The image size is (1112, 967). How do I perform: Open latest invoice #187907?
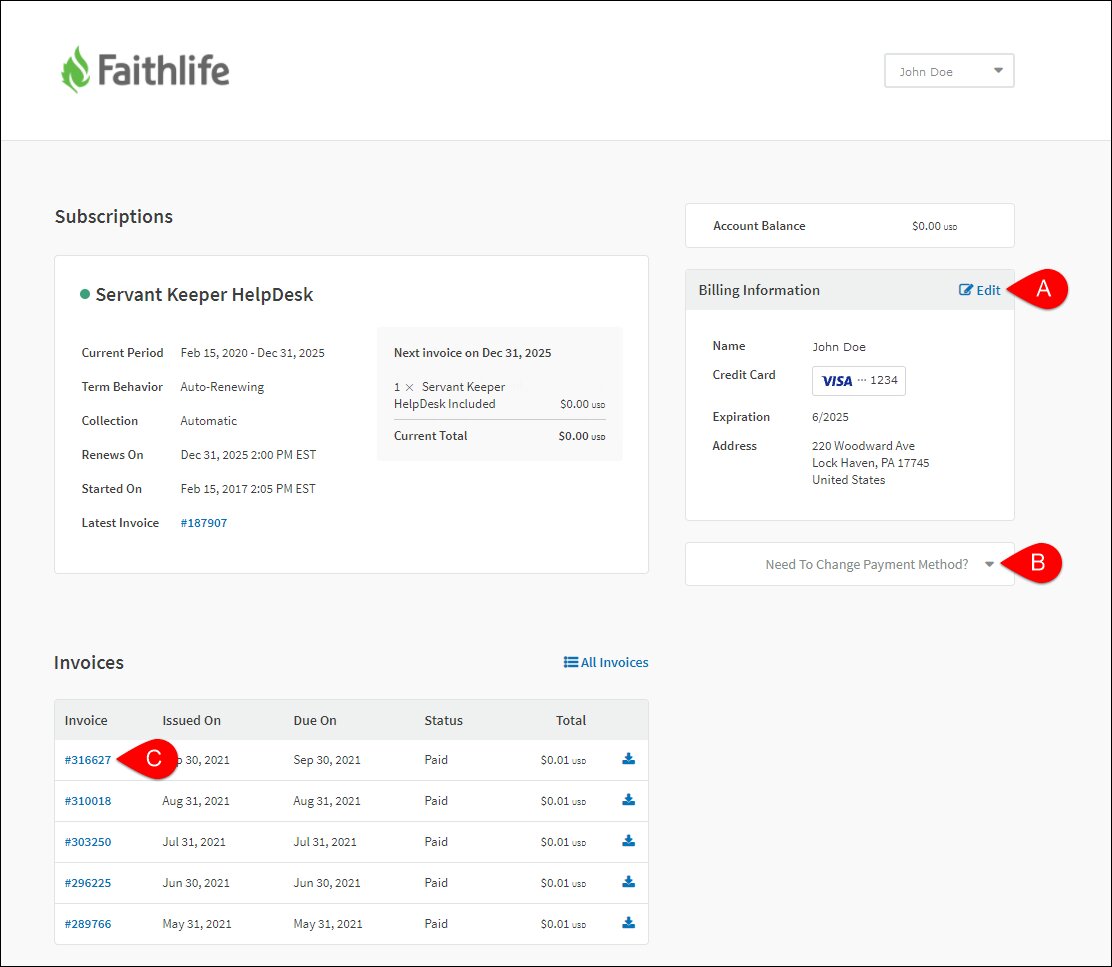[203, 522]
